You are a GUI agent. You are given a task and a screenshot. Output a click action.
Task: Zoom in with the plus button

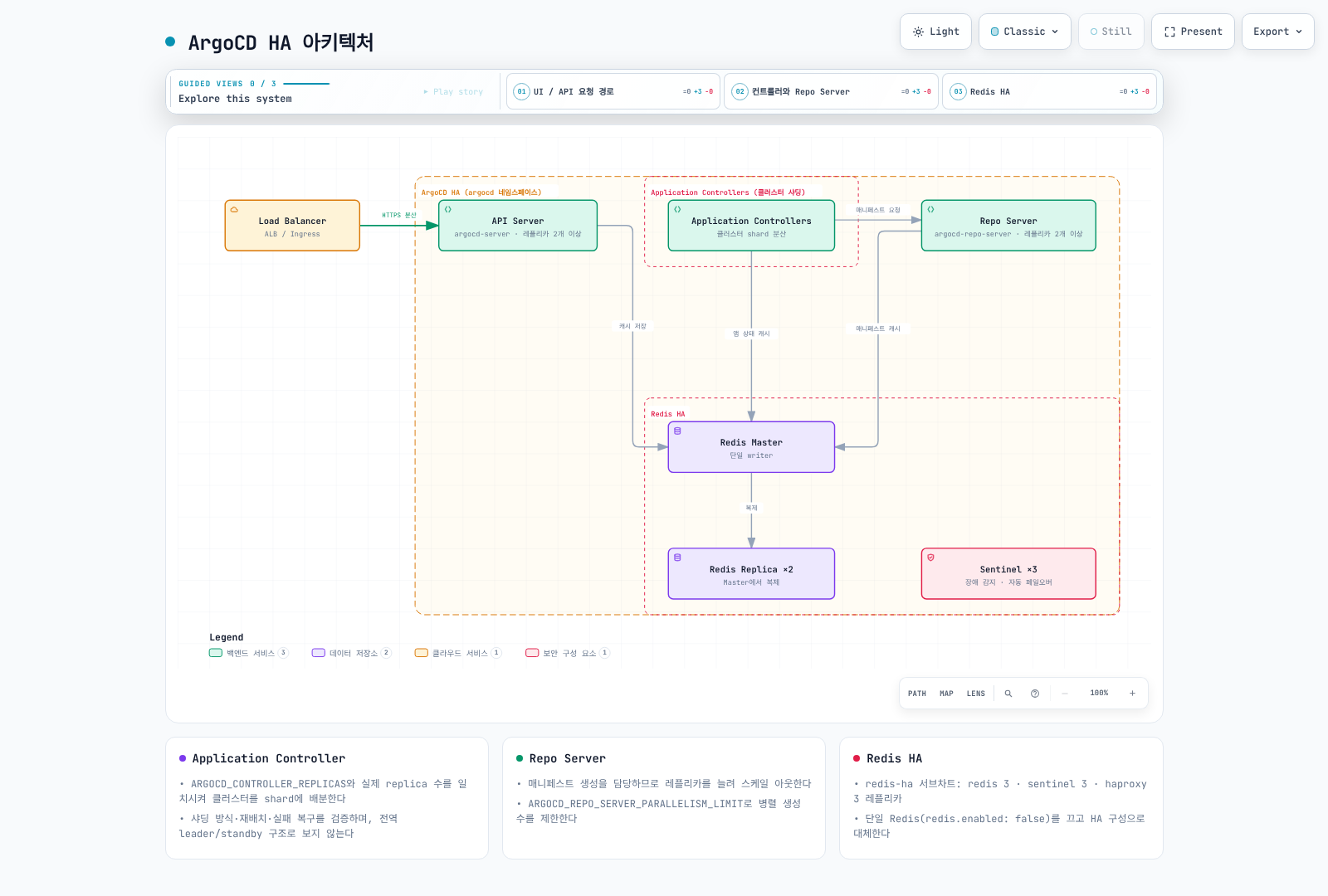[1132, 694]
